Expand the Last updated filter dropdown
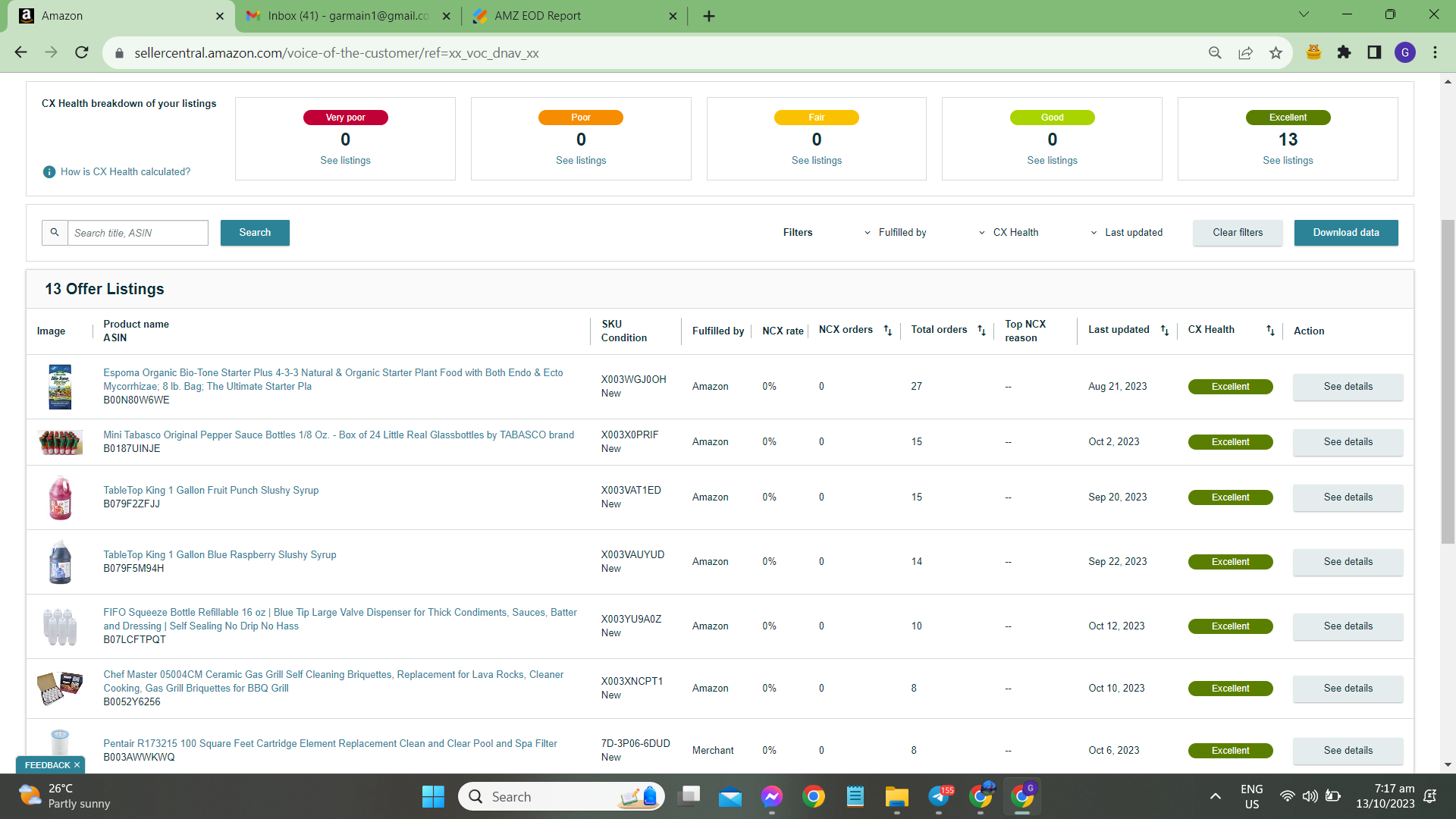 tap(1126, 233)
